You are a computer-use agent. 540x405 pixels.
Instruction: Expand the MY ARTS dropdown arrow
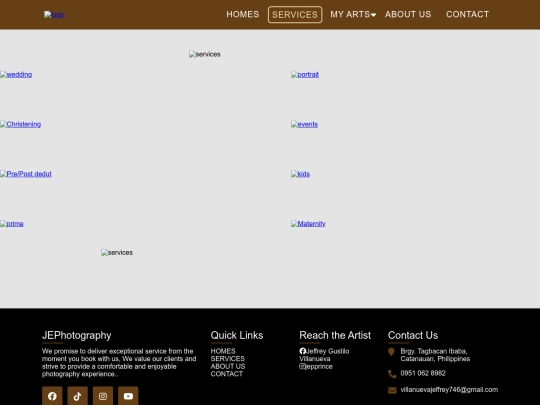(x=373, y=15)
